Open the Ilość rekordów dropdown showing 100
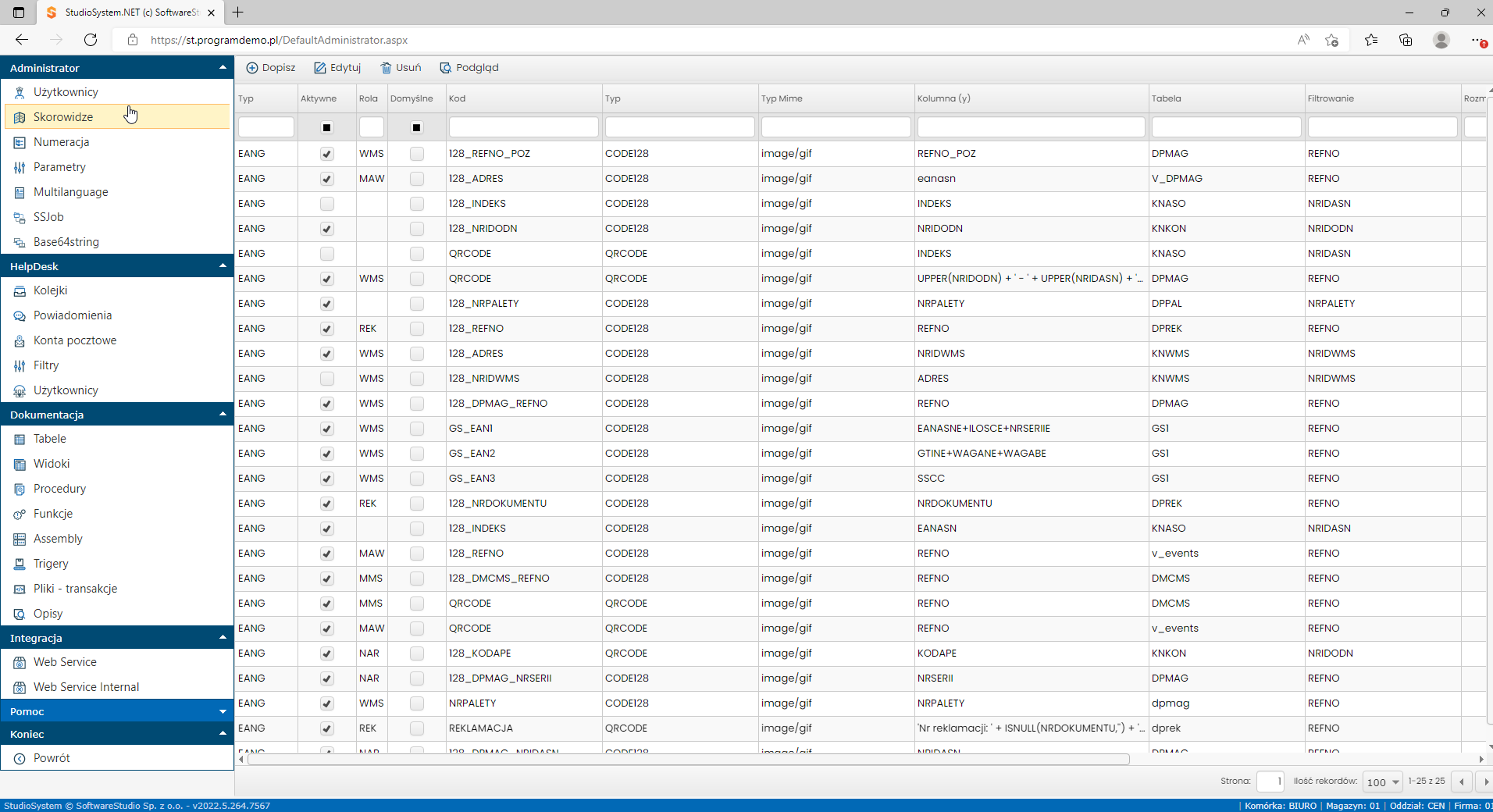1493x812 pixels. point(1383,782)
